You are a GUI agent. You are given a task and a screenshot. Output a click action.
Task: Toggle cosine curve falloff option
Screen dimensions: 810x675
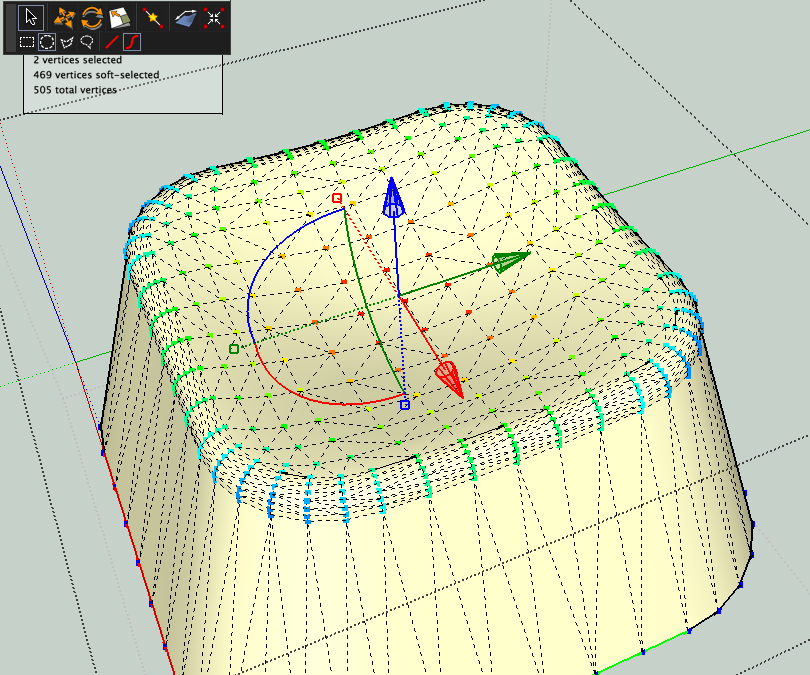coord(132,42)
